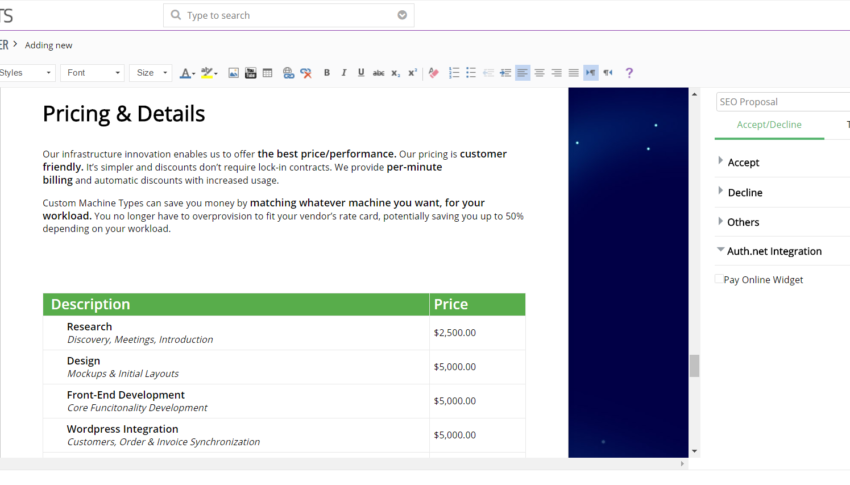Clear formatting with the eraser icon

433,73
